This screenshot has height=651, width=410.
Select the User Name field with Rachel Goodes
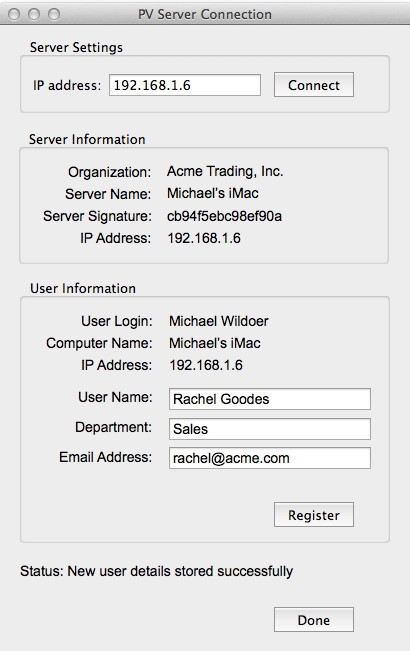click(270, 399)
